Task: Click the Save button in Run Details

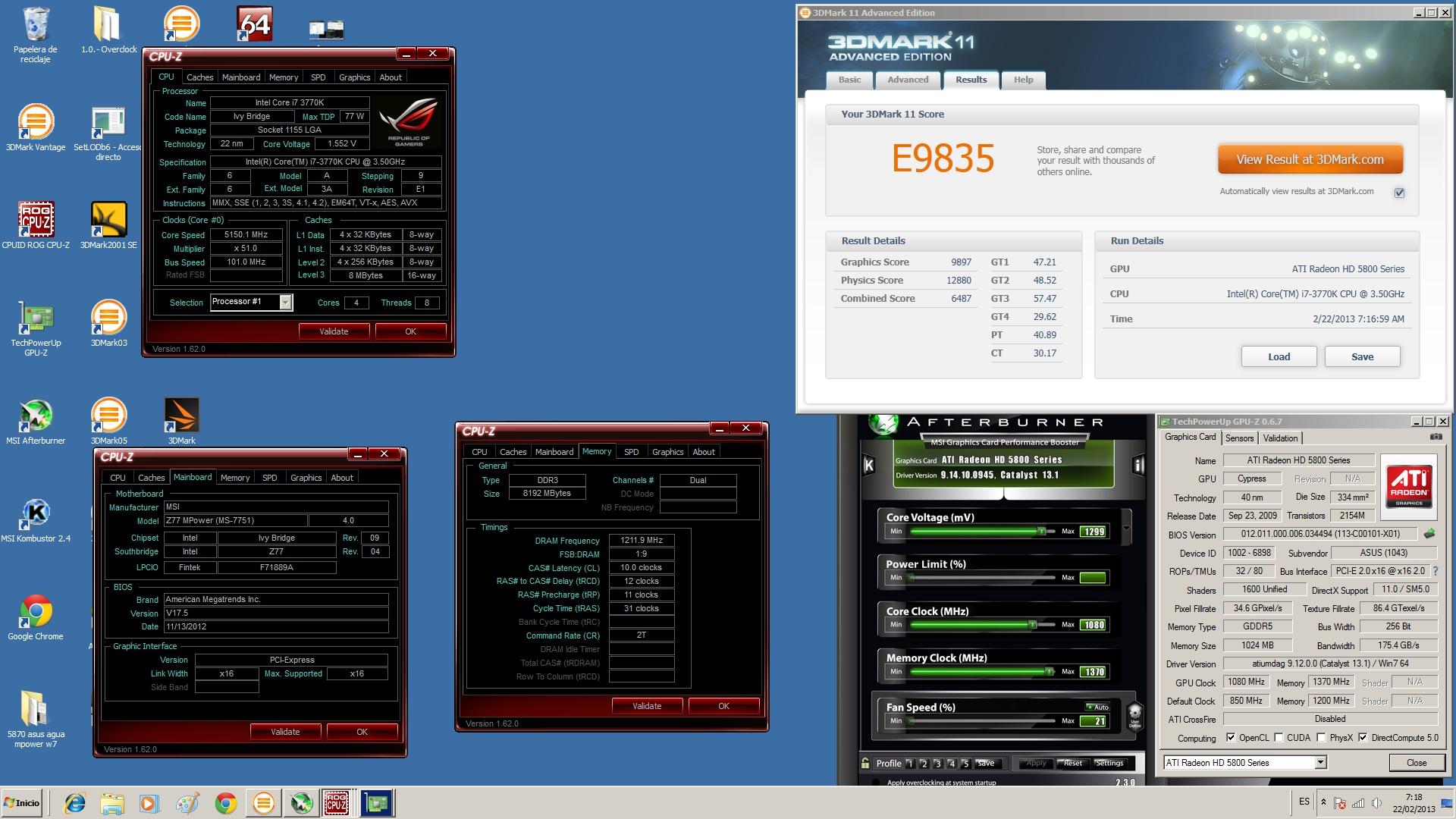Action: tap(1362, 356)
